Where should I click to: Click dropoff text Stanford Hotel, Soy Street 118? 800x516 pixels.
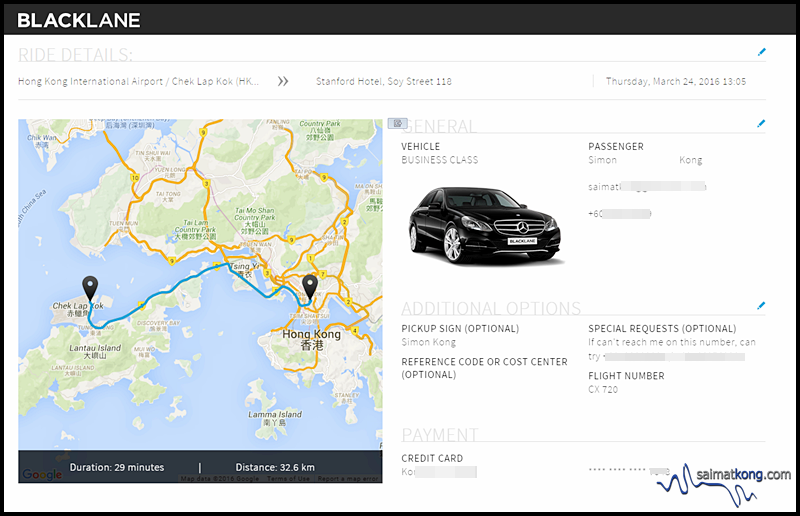pos(384,81)
